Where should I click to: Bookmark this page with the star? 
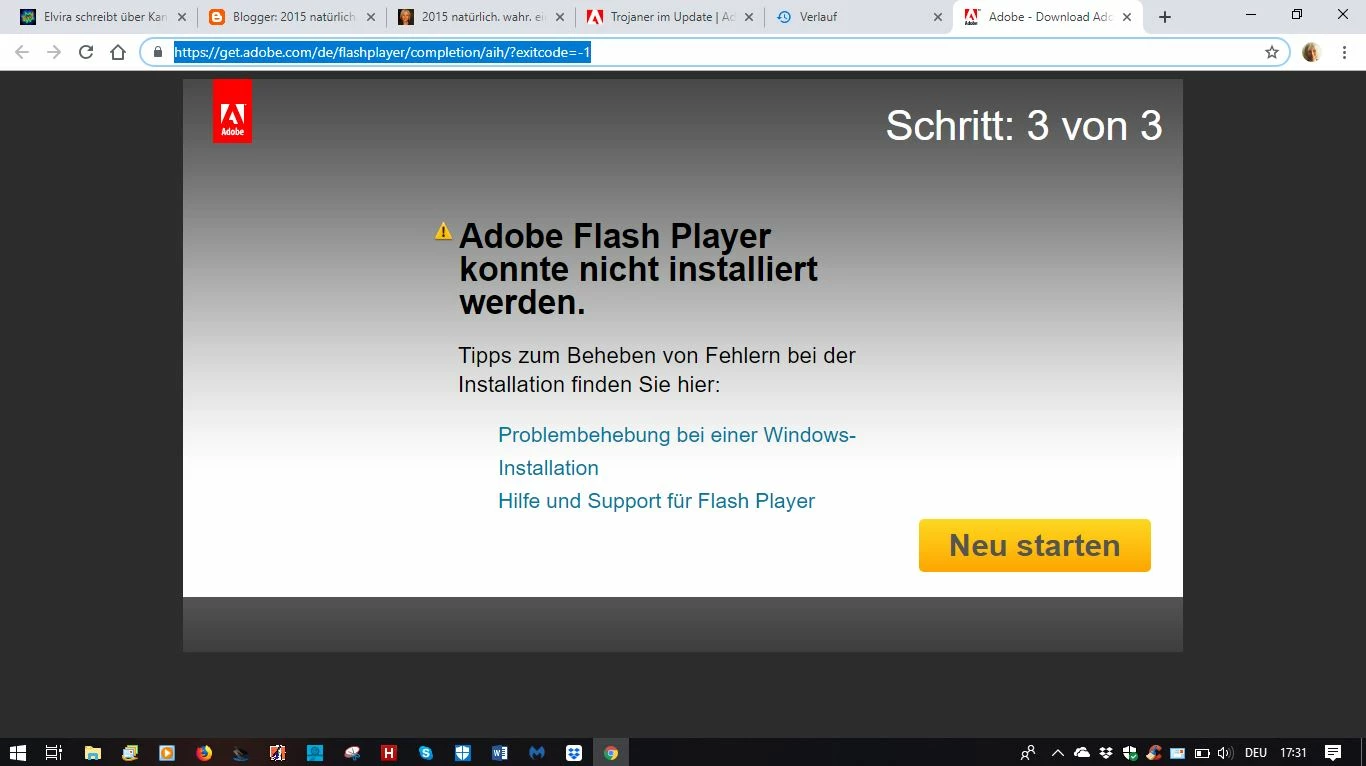(x=1272, y=52)
